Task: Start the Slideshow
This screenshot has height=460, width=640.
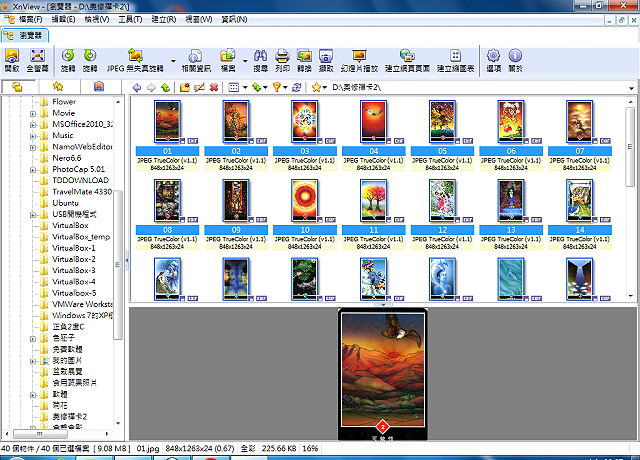Action: click(359, 60)
